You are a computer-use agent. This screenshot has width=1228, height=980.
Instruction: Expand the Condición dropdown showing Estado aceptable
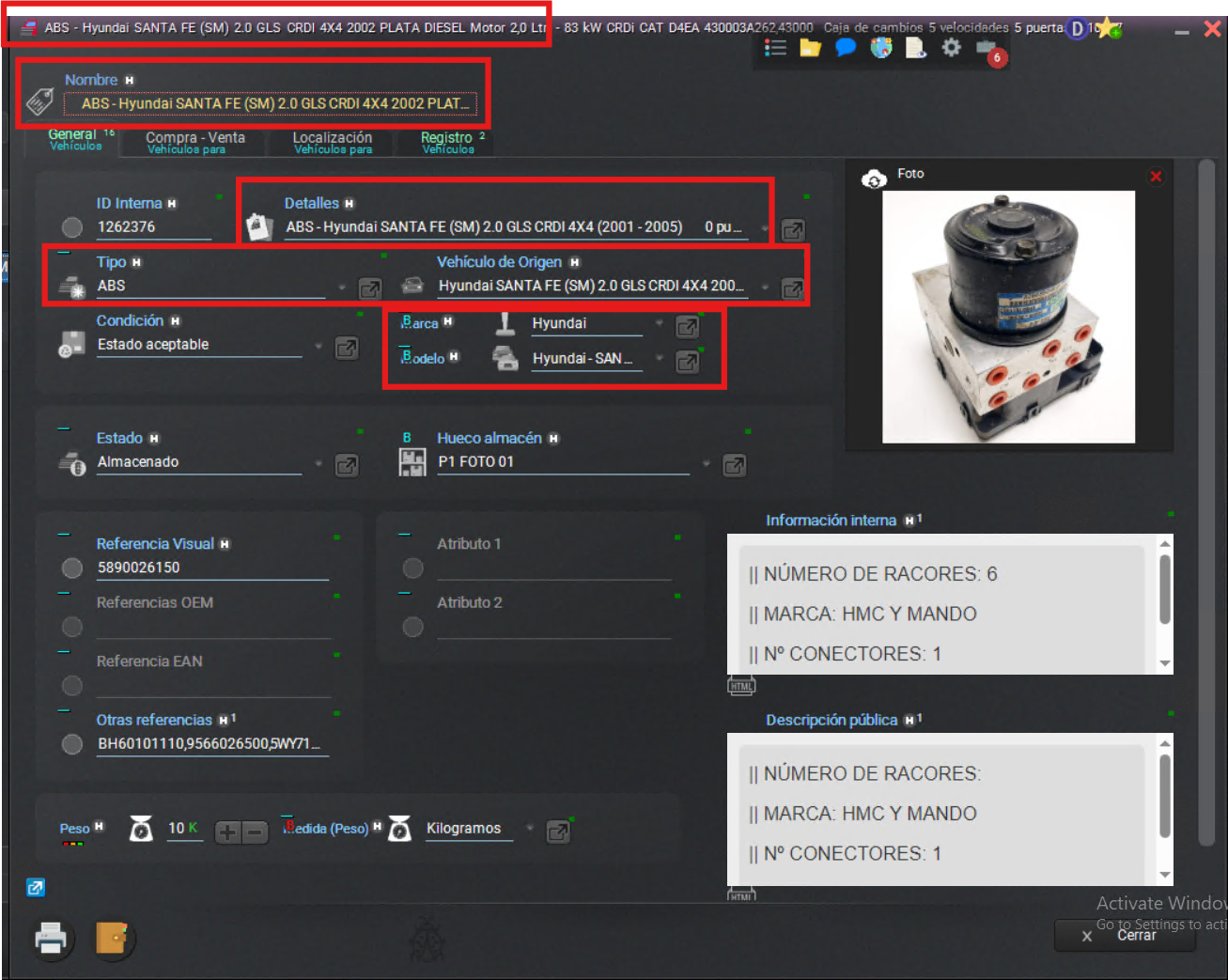(319, 345)
